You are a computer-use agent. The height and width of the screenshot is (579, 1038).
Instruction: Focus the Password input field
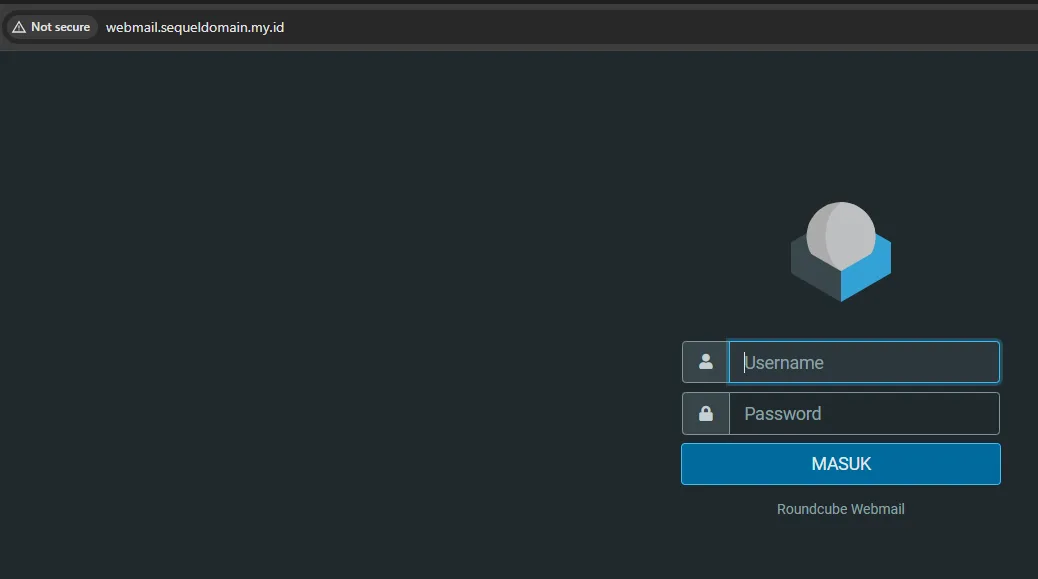click(x=864, y=414)
